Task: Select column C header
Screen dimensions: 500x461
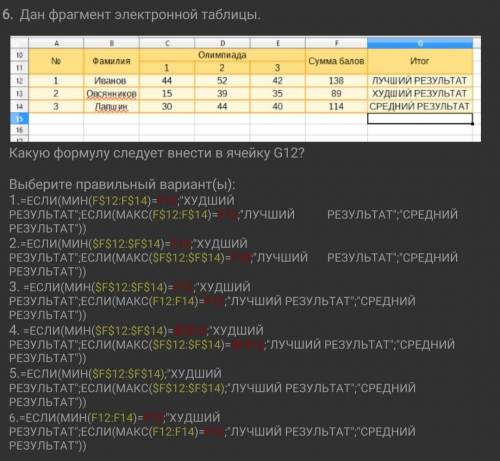Action: (167, 43)
